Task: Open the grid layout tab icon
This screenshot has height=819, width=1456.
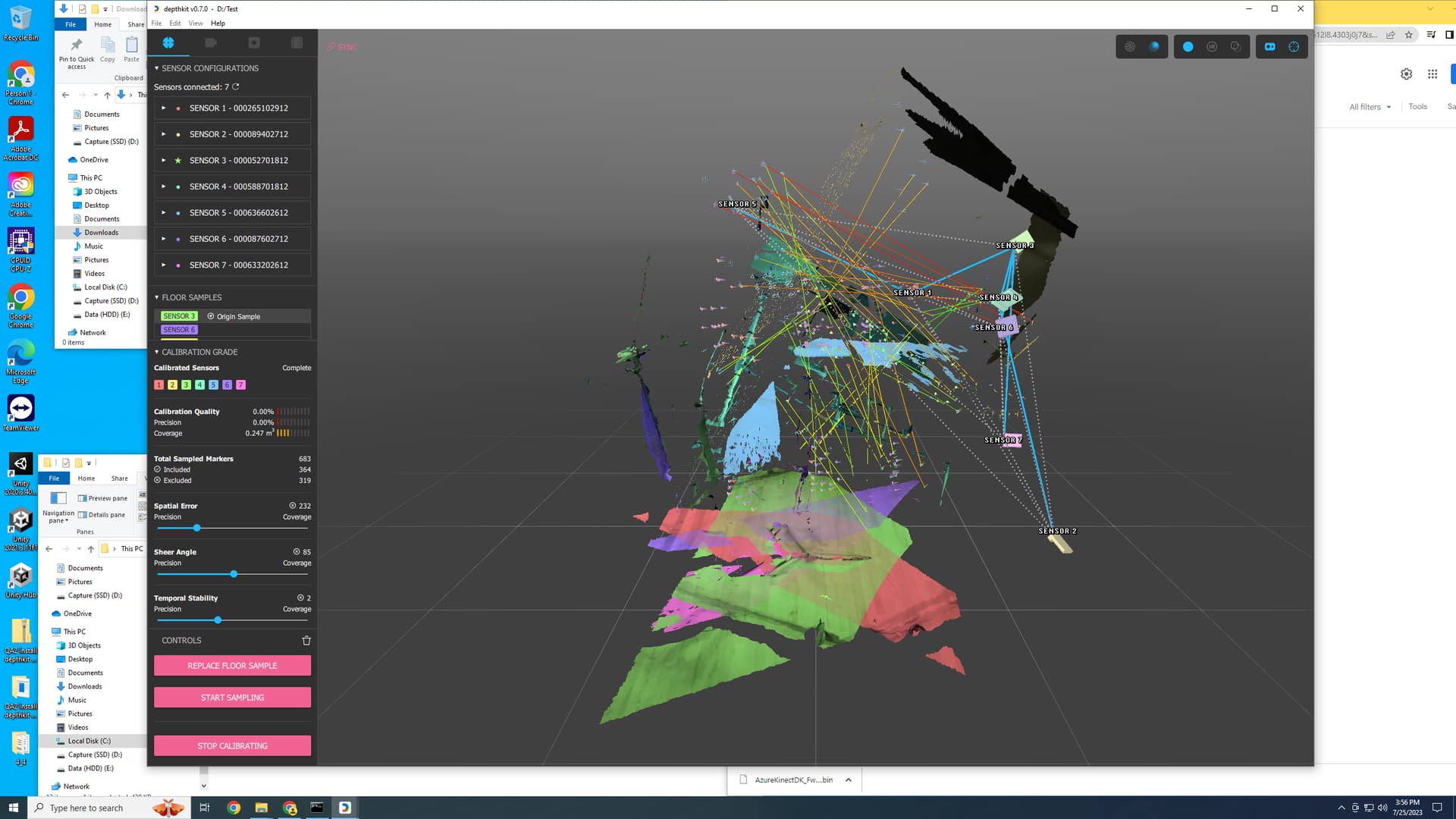Action: [x=297, y=43]
